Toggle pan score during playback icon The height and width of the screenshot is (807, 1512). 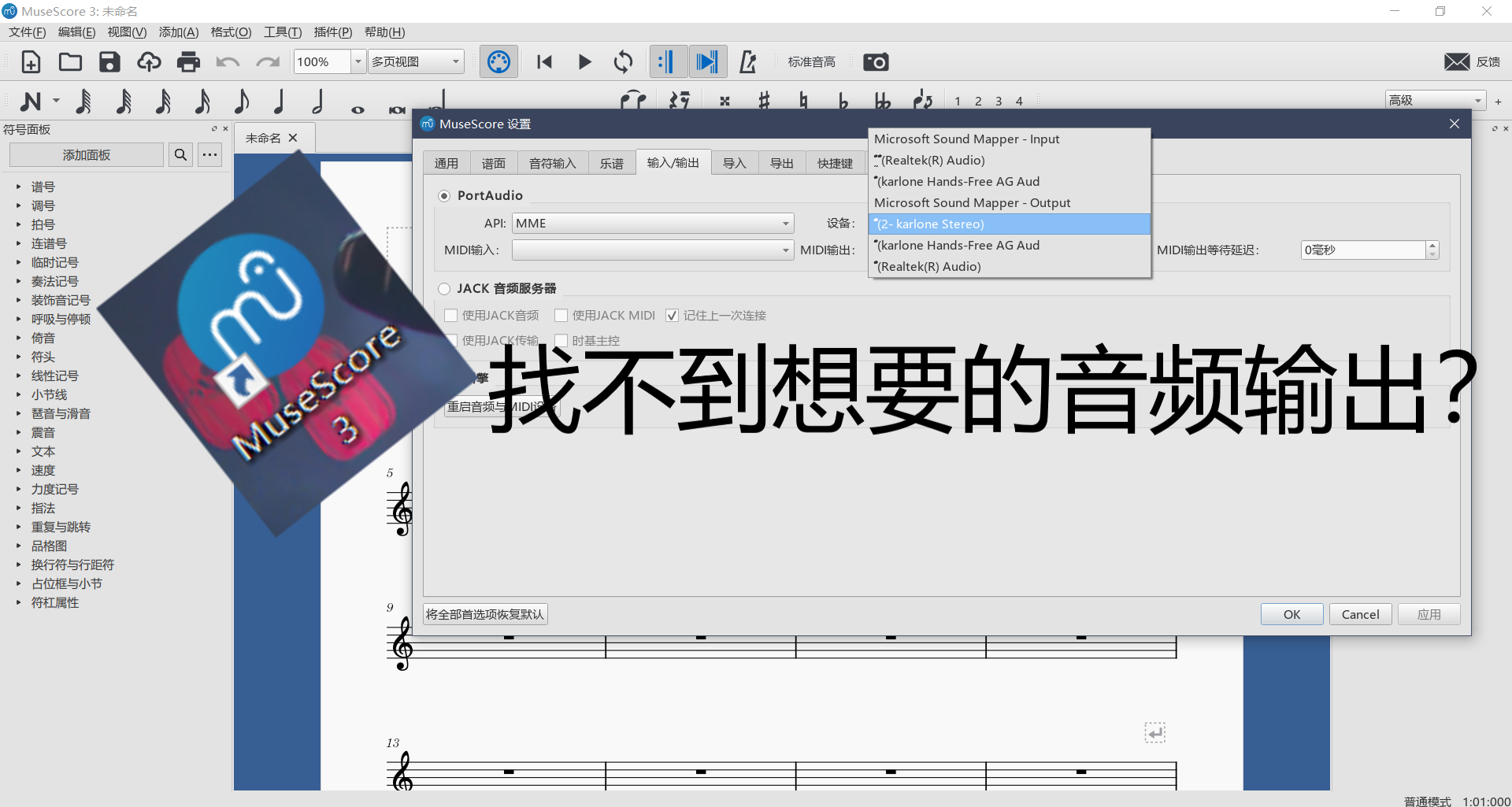(707, 61)
